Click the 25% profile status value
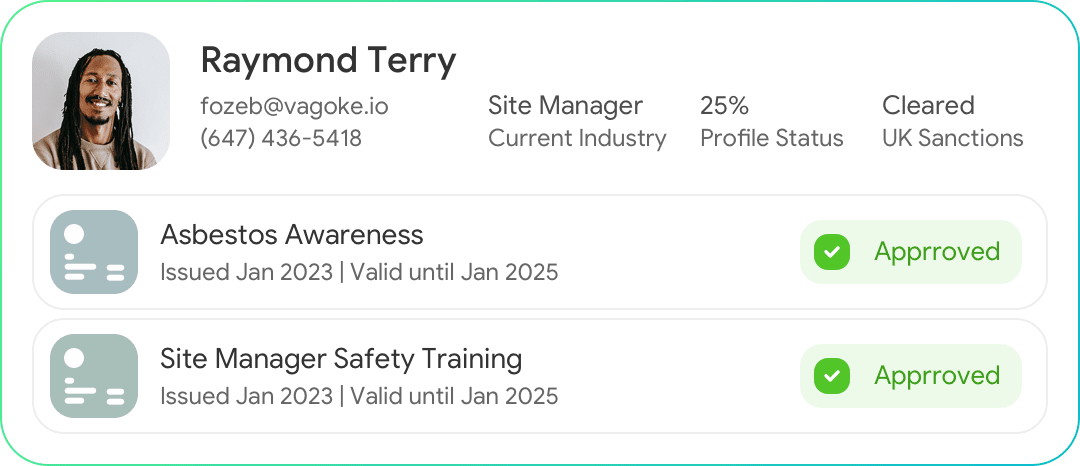The image size is (1080, 466). [x=724, y=105]
